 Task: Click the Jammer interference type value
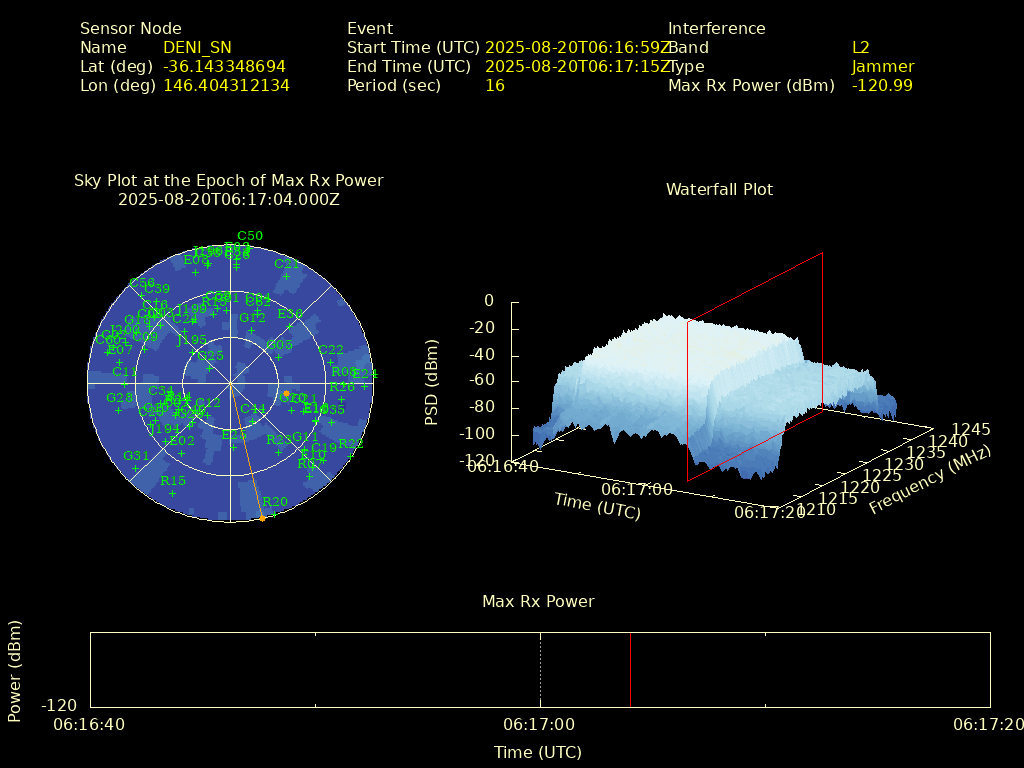tap(882, 66)
